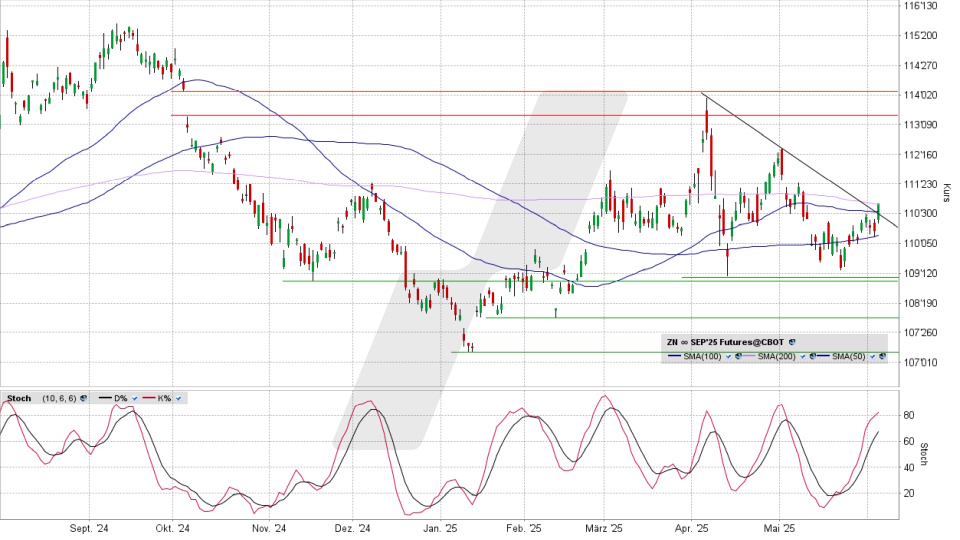This screenshot has width=960, height=540.
Task: Open settings icon beside Stoch (10, 6, 6)
Action: pyautogui.click(x=83, y=398)
